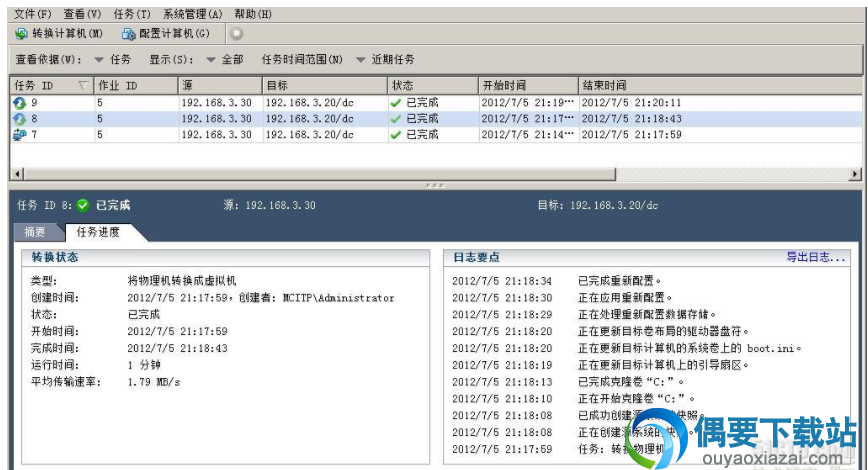The height and width of the screenshot is (470, 868).
Task: Click the 平均传输速率 value 1.79 MB/s
Action: (x=154, y=382)
